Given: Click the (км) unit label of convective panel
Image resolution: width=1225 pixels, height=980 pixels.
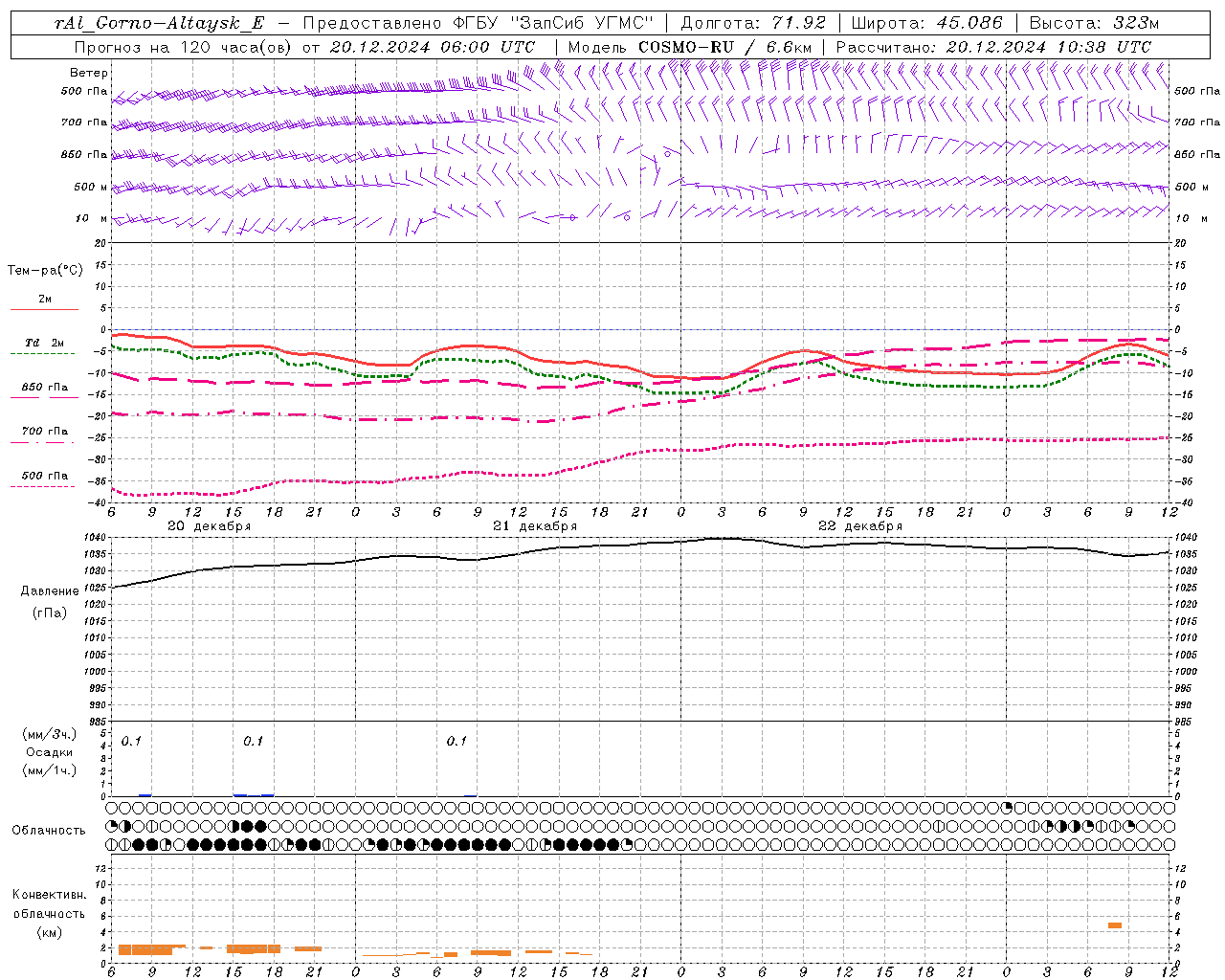Looking at the screenshot, I should point(49,932).
